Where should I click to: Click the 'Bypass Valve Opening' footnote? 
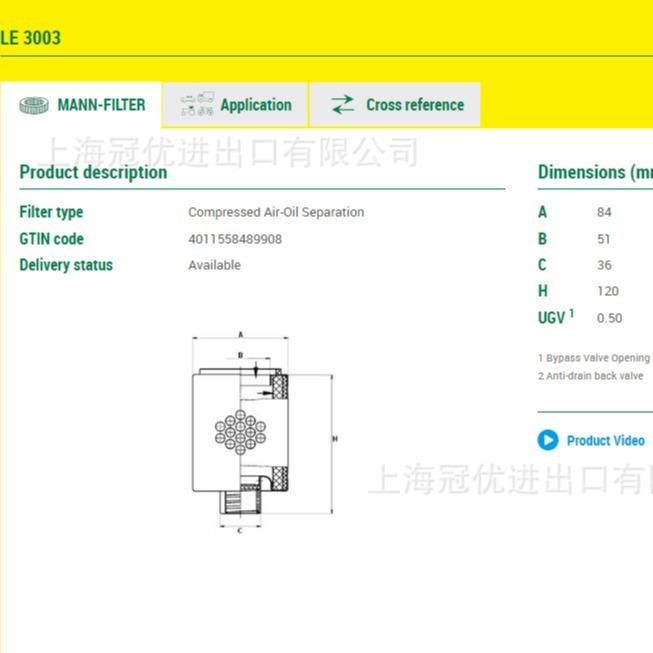tap(596, 358)
